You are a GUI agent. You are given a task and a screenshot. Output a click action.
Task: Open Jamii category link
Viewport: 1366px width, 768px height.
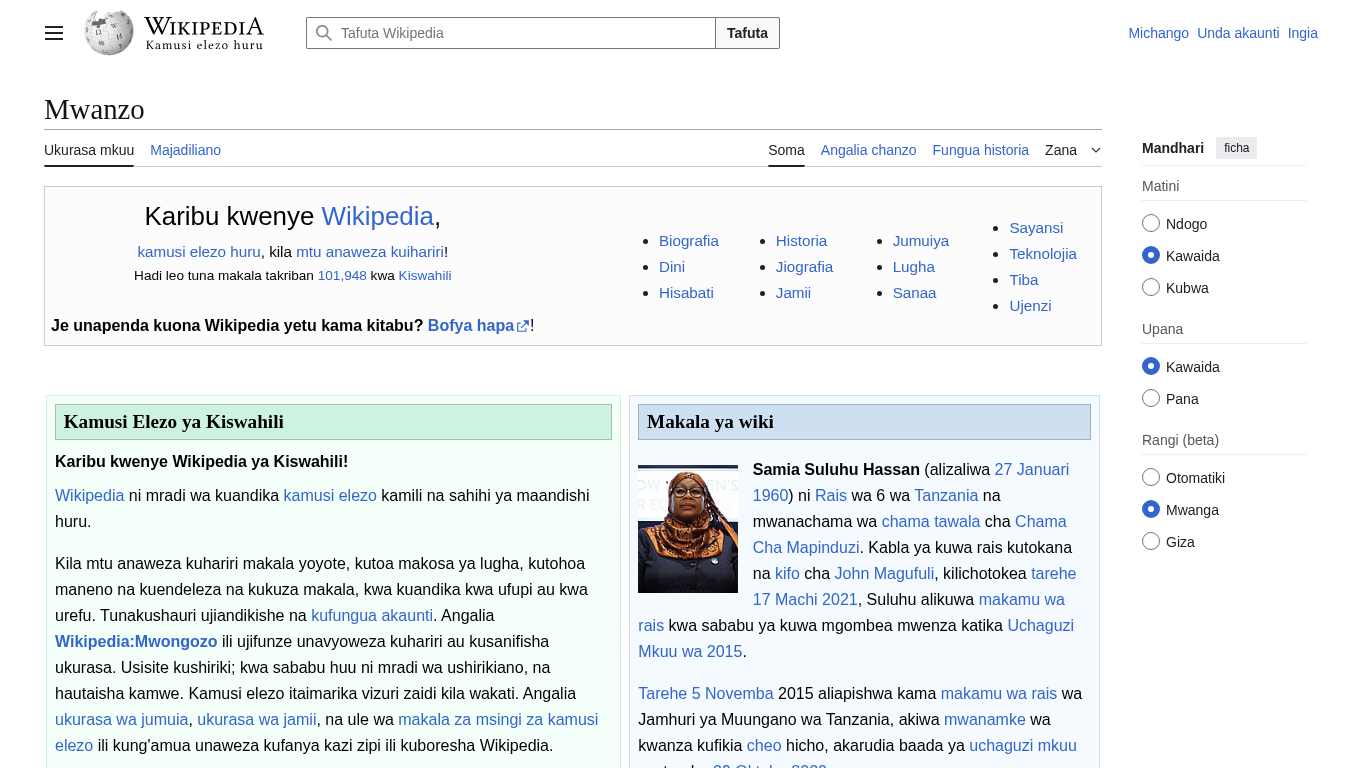tap(793, 293)
